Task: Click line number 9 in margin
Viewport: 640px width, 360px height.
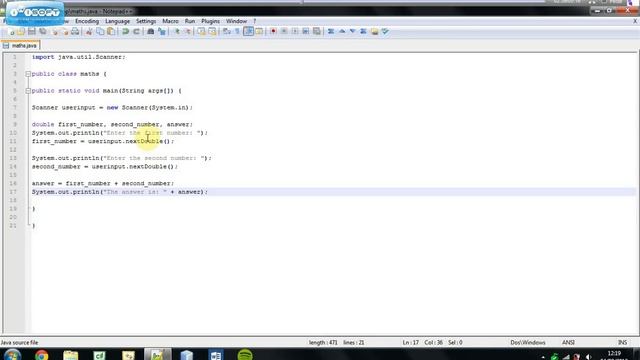Action: click(x=15, y=124)
